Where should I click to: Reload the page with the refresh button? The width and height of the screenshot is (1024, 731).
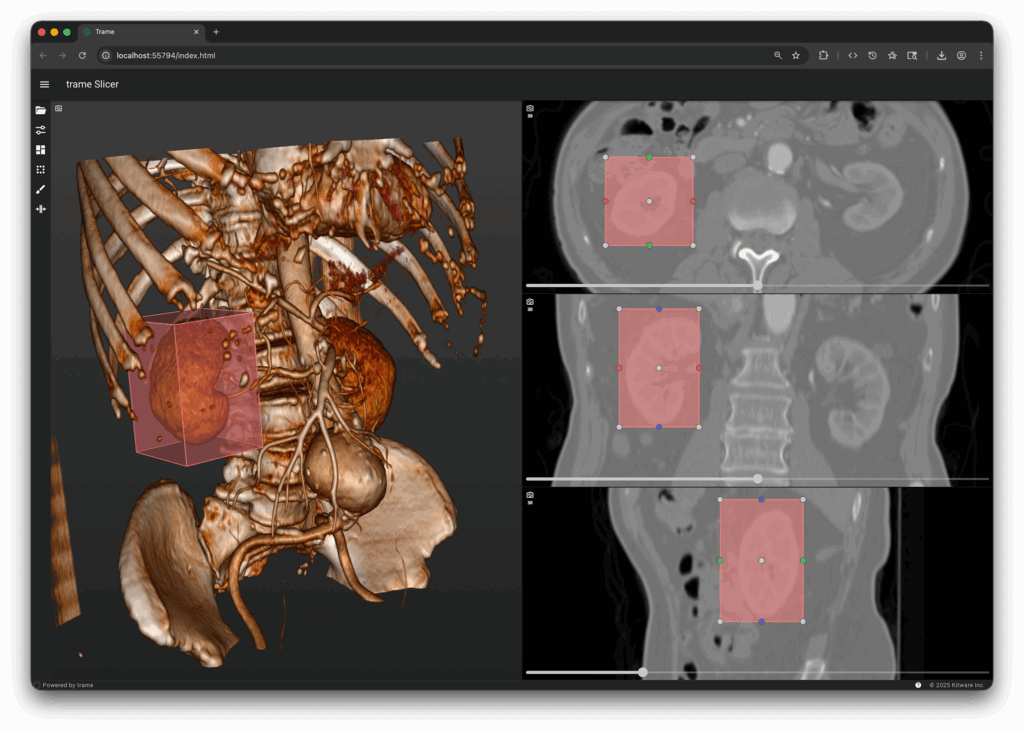(82, 56)
